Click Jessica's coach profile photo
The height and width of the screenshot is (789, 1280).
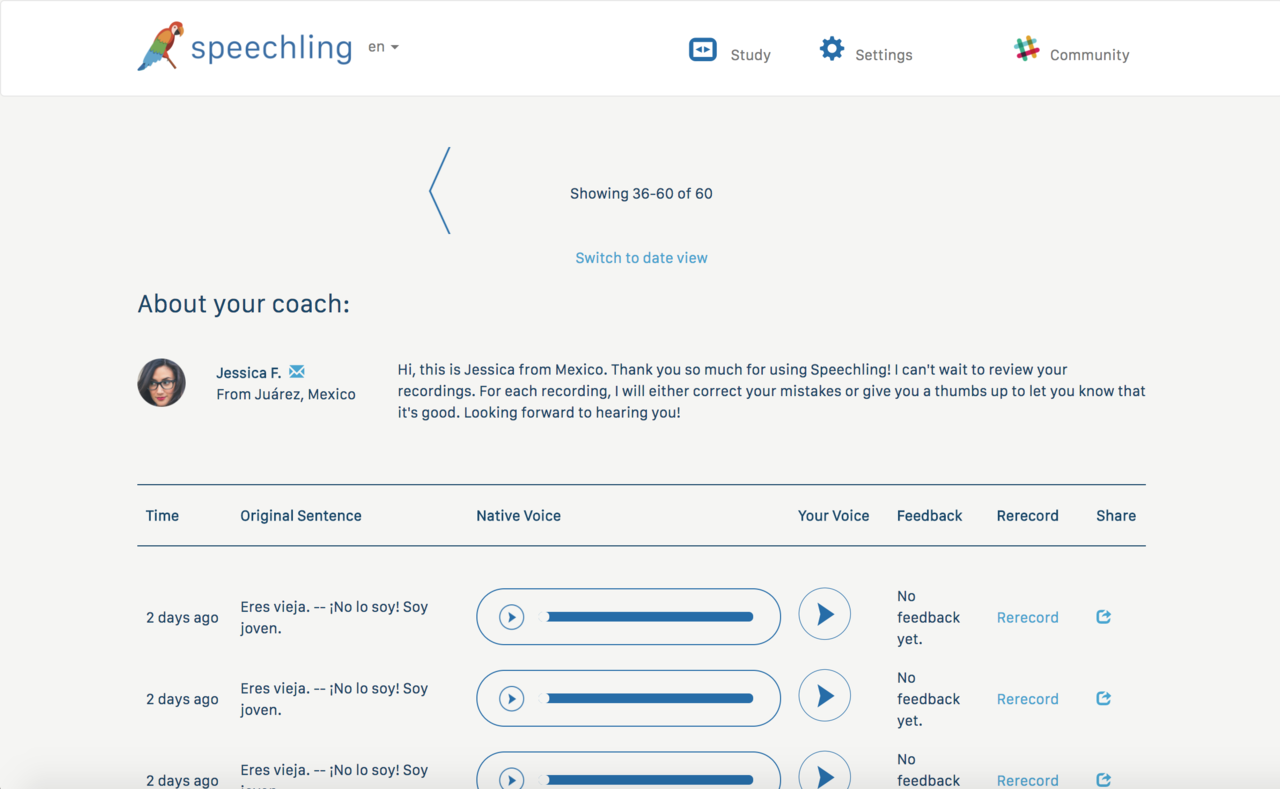click(162, 383)
